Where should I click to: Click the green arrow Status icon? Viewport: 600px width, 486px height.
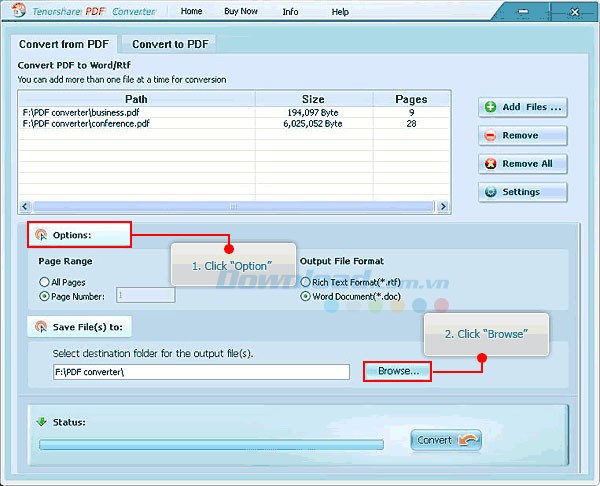(x=42, y=421)
